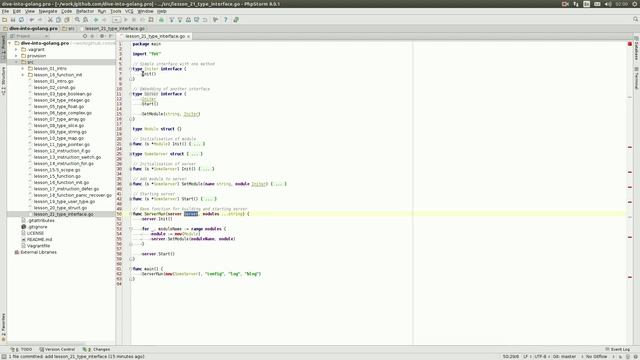Toggle the Terminal tool window on right edge

click(x=636, y=78)
